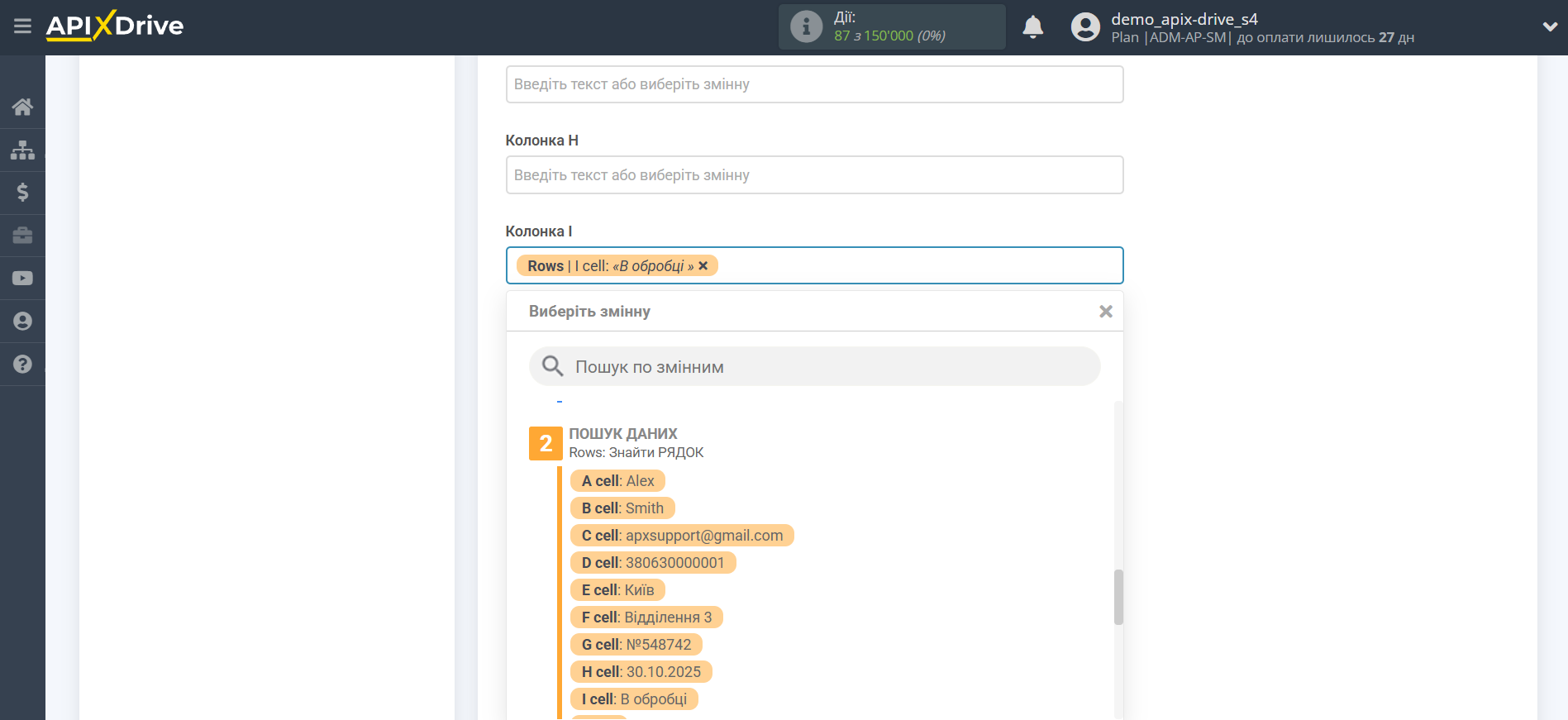This screenshot has height=720, width=1568.
Task: Pick the 'I cell: В обробці' variable
Action: click(x=634, y=699)
